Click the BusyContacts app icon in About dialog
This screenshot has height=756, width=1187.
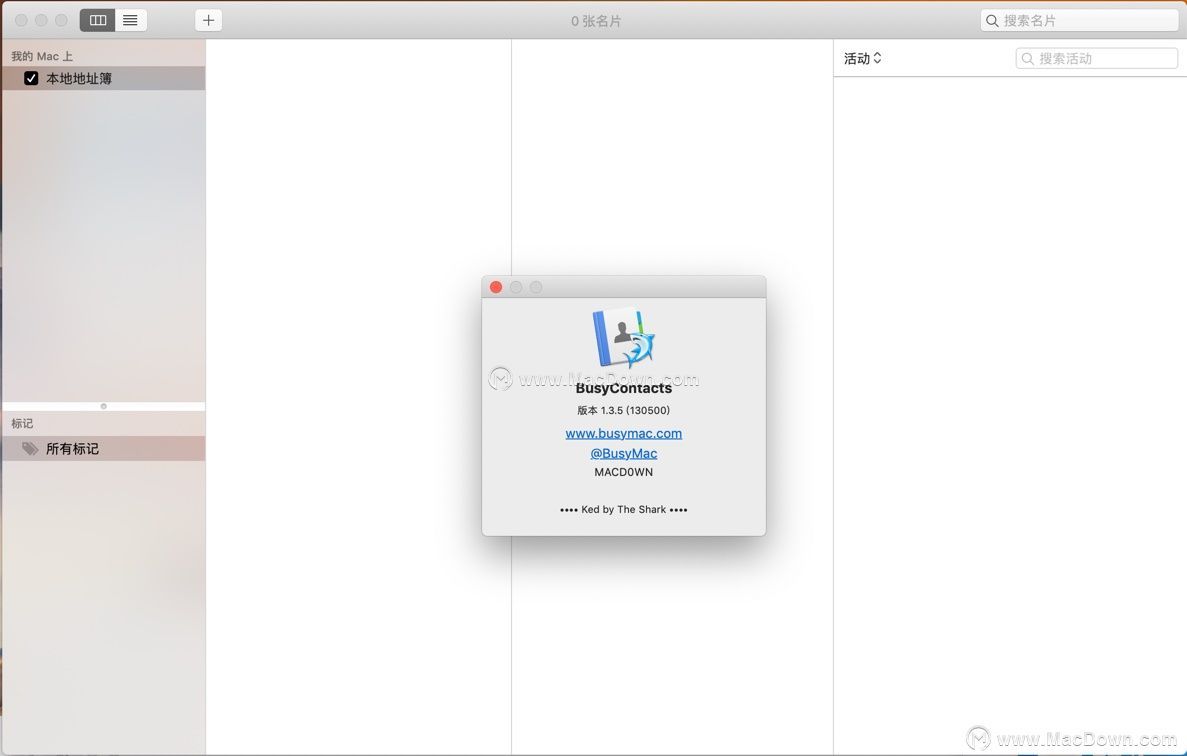pyautogui.click(x=623, y=337)
